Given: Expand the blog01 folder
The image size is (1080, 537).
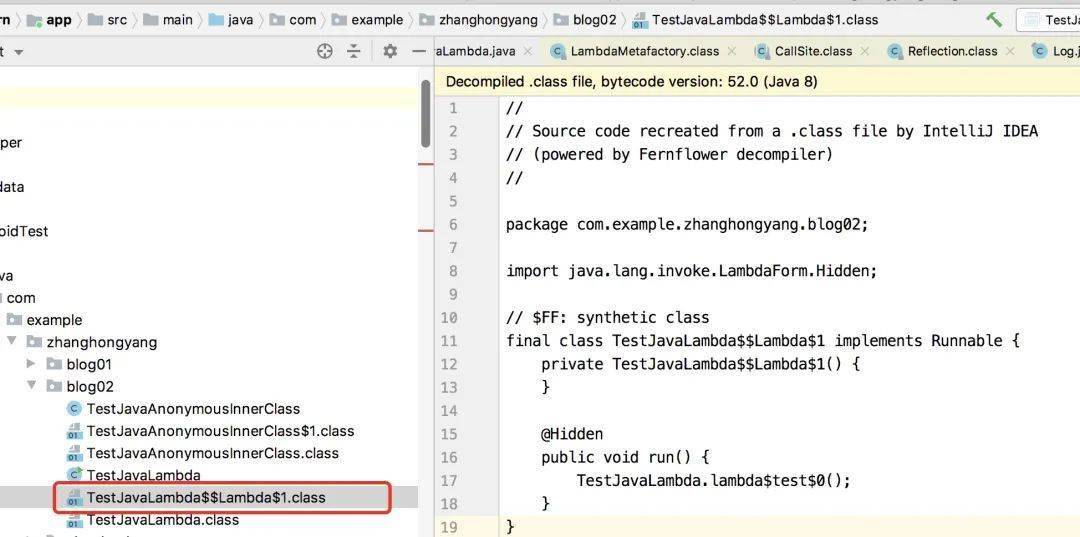Looking at the screenshot, I should point(31,364).
